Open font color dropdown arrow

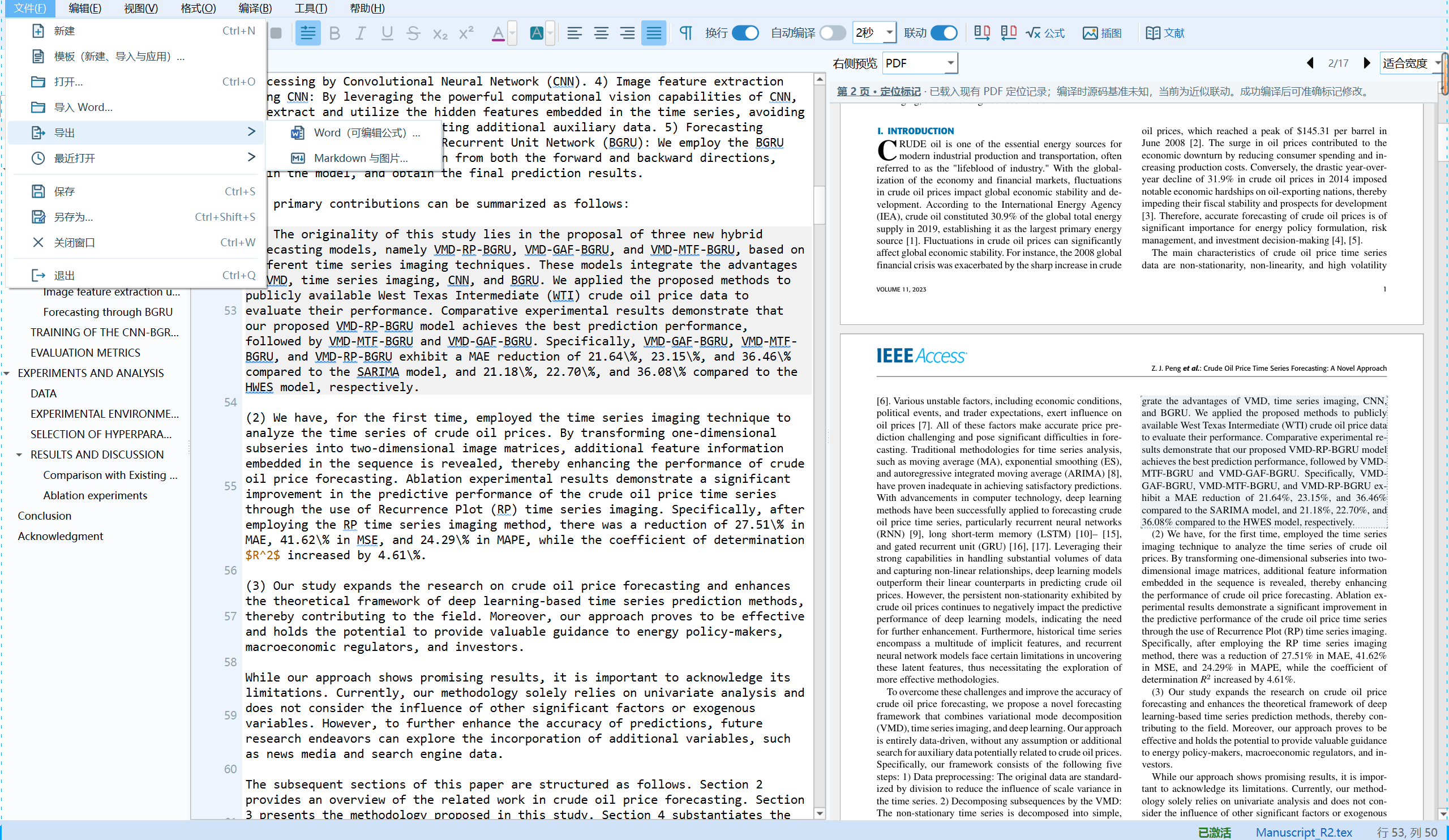(512, 33)
